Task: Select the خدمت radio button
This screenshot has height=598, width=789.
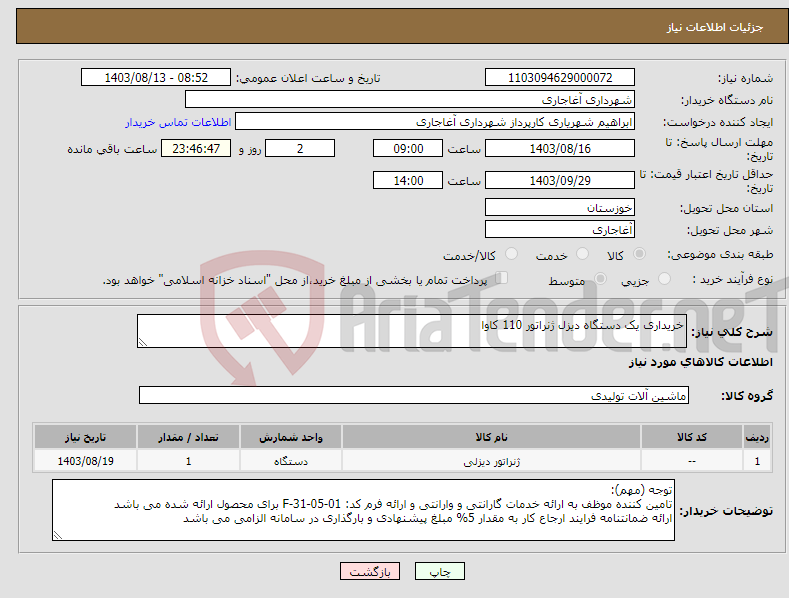Action: click(582, 254)
